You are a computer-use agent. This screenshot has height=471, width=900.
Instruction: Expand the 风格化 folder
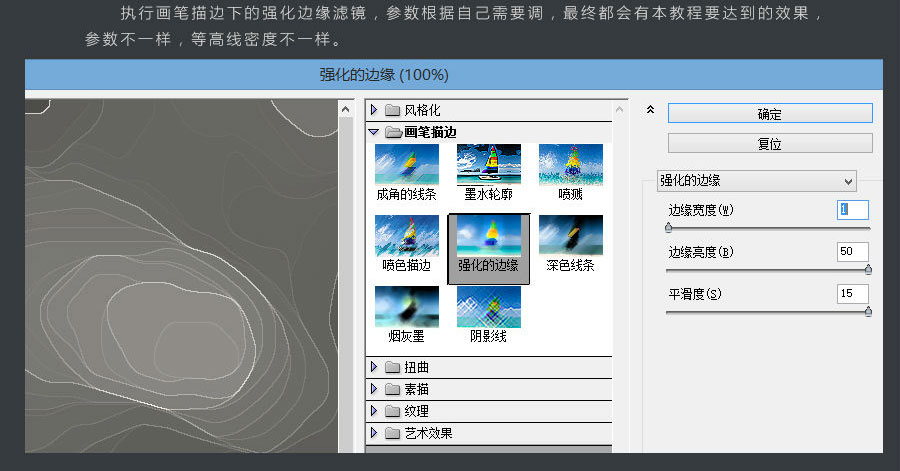point(374,110)
